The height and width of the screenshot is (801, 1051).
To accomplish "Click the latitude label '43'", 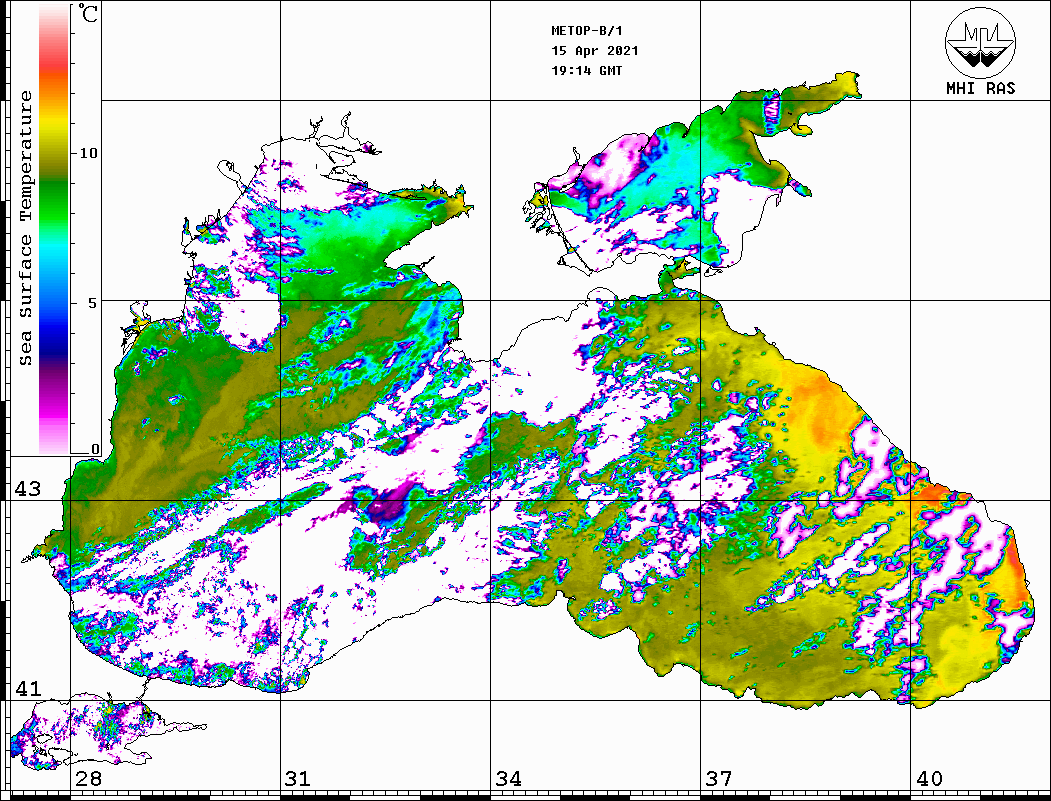I will point(28,489).
